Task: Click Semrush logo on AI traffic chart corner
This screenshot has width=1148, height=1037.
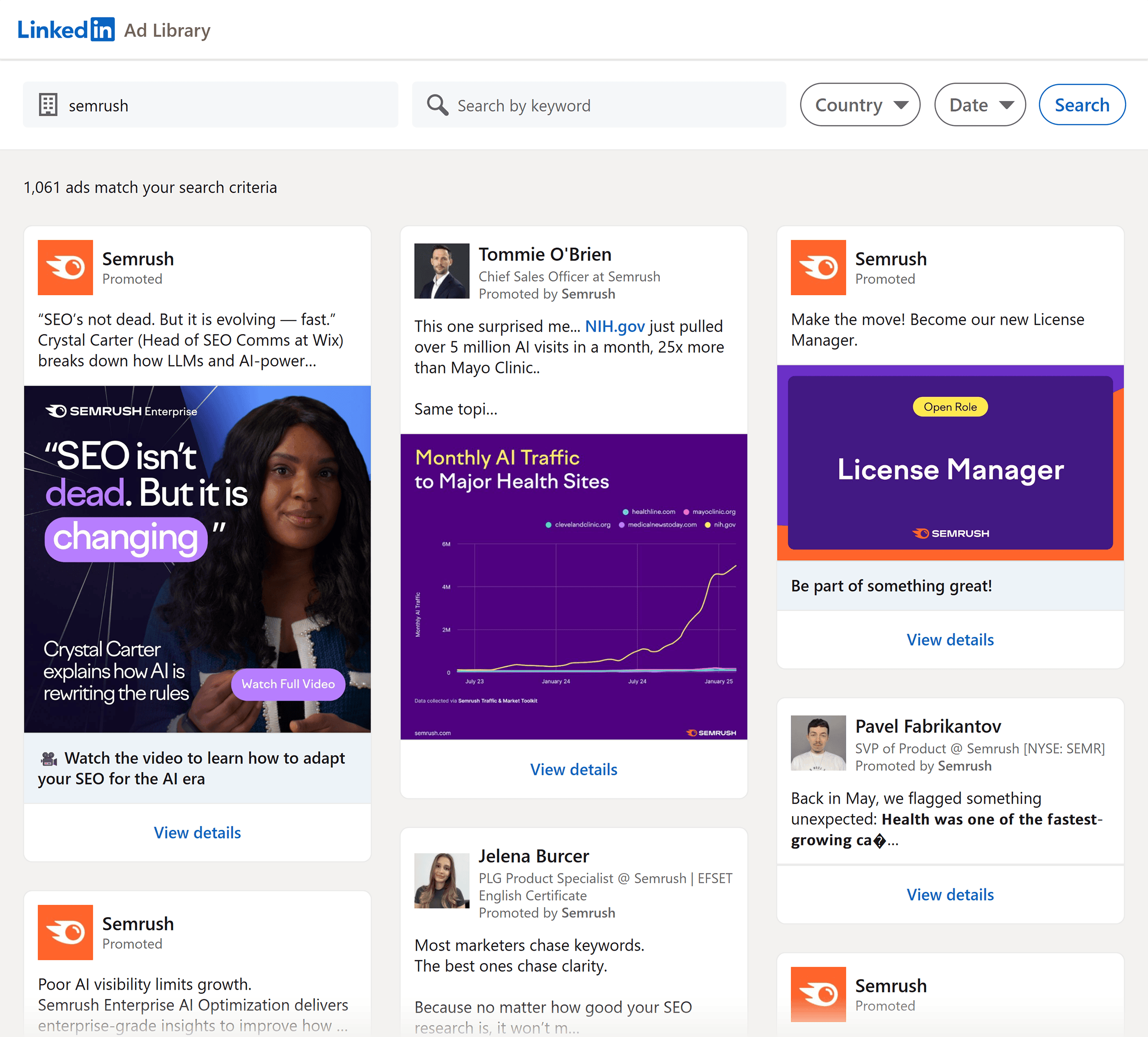Action: 711,733
